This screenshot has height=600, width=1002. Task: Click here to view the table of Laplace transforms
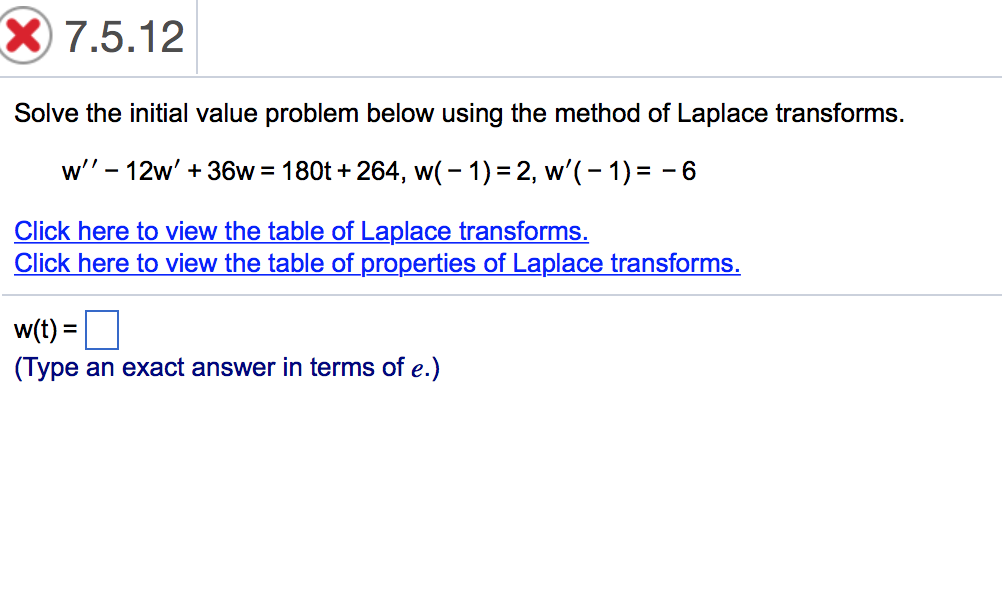pos(300,231)
